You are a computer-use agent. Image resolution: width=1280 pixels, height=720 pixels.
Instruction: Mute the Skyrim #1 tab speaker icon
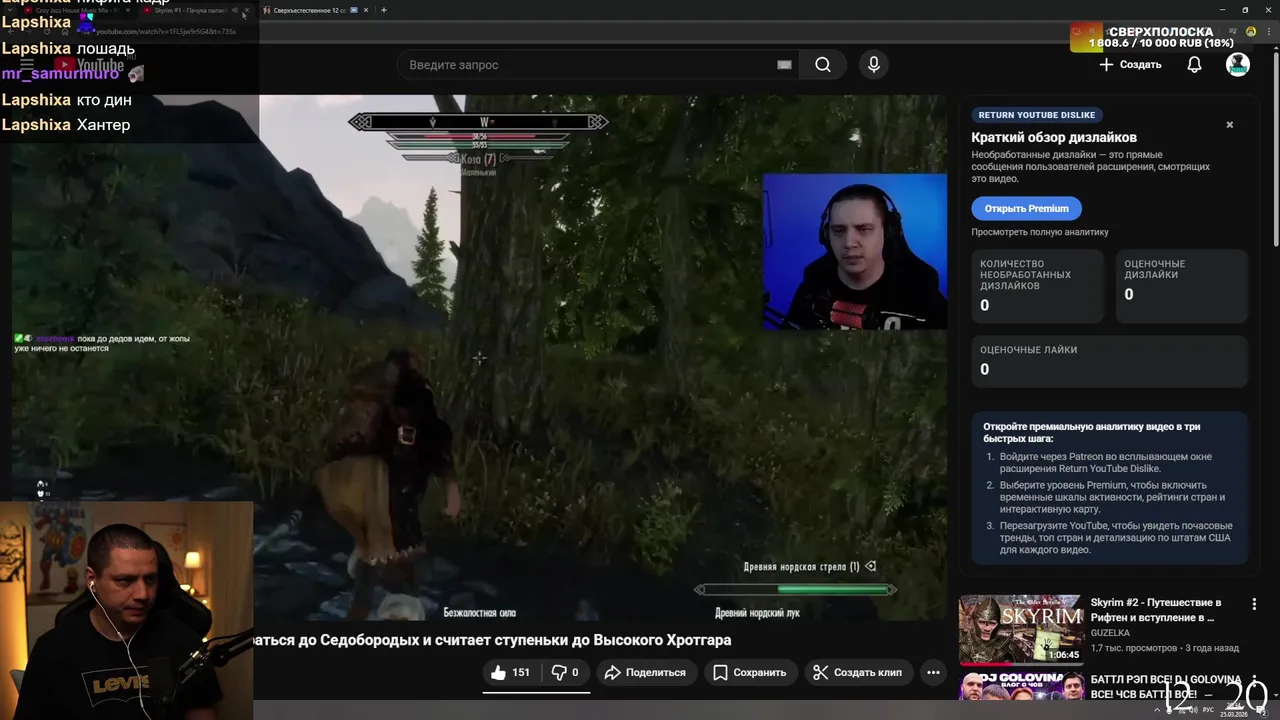click(x=234, y=10)
